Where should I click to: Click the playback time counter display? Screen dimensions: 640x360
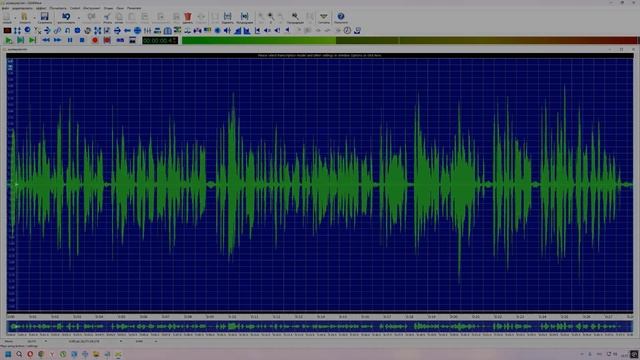(x=160, y=40)
